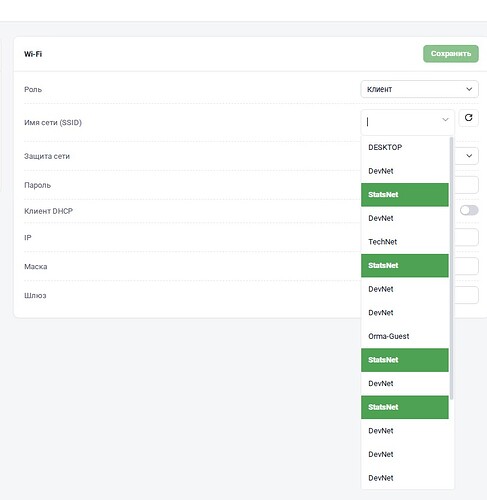Click the refresh SSID list icon

coord(468,118)
